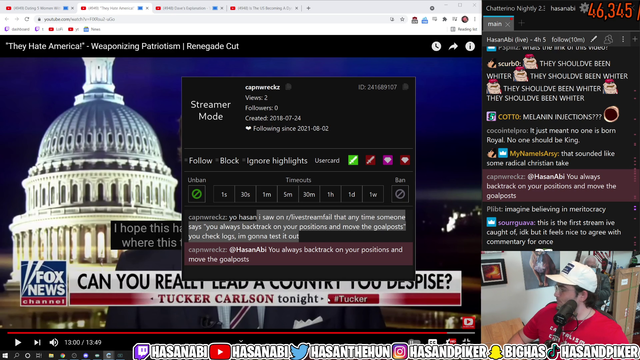Reload the YouTube page
Image resolution: width=640 pixels, height=360 pixels.
click(27, 19)
